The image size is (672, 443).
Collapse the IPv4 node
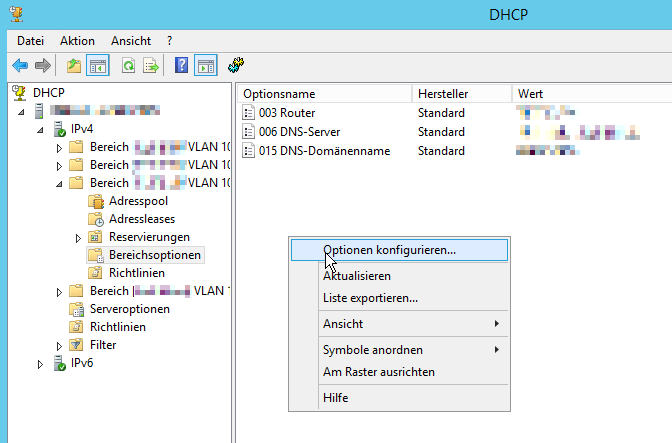(x=41, y=130)
